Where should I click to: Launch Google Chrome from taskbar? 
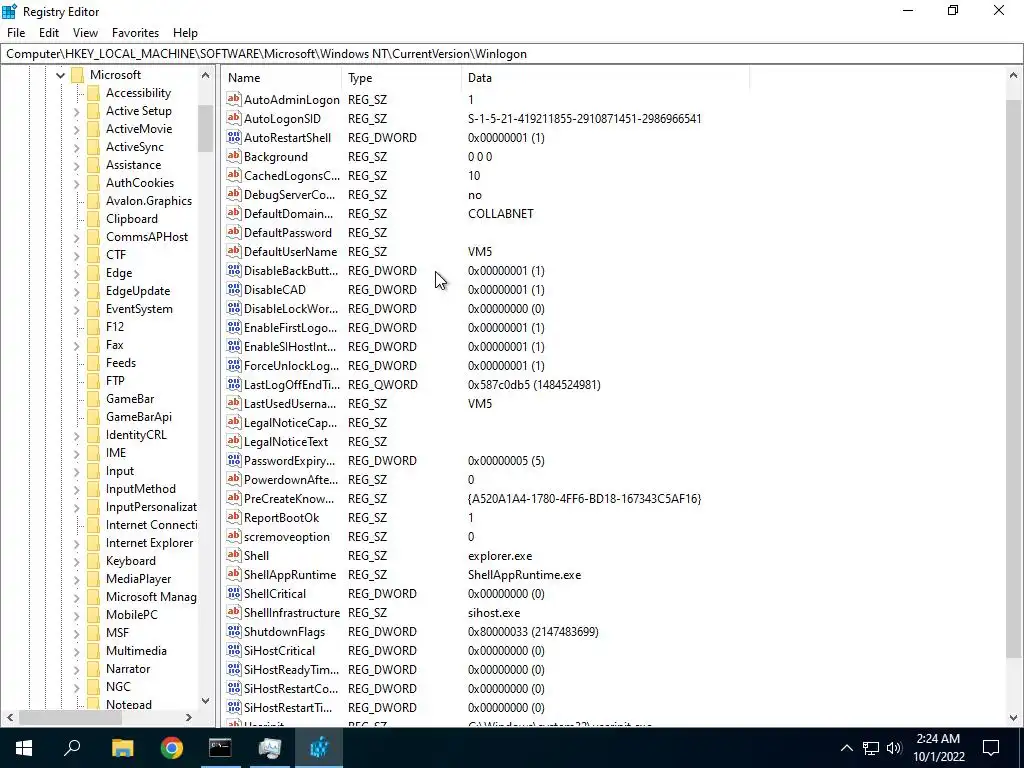click(171, 748)
